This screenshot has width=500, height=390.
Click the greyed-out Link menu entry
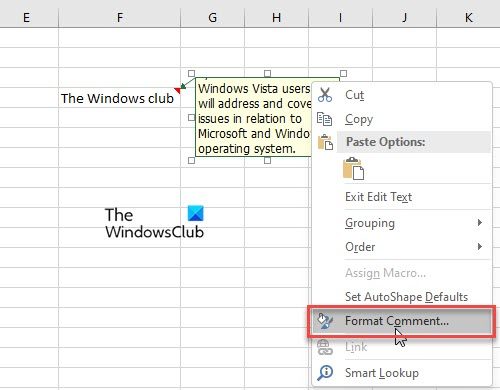[x=402, y=347]
